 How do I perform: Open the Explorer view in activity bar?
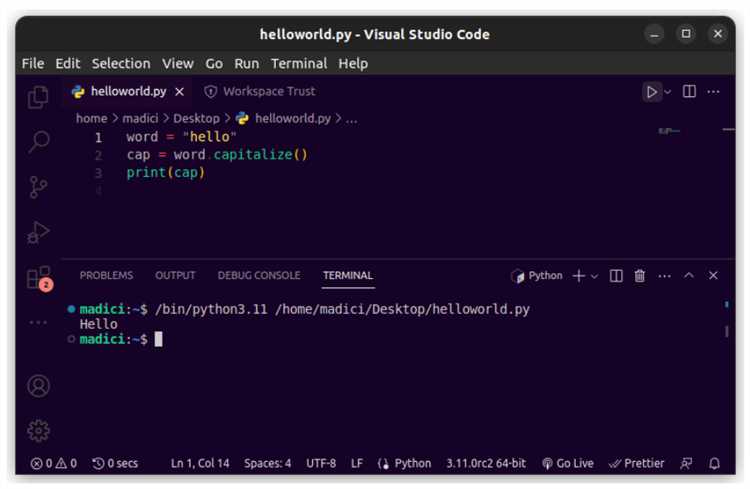coord(38,97)
